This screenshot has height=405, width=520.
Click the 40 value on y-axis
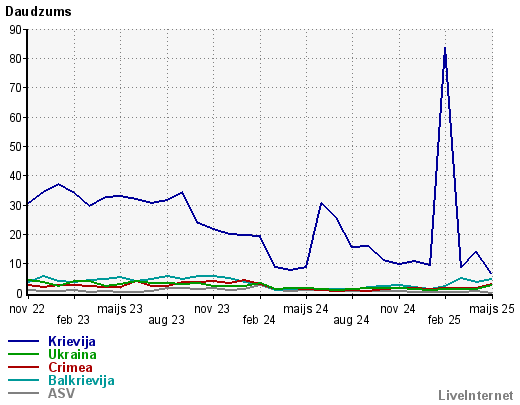[15, 176]
